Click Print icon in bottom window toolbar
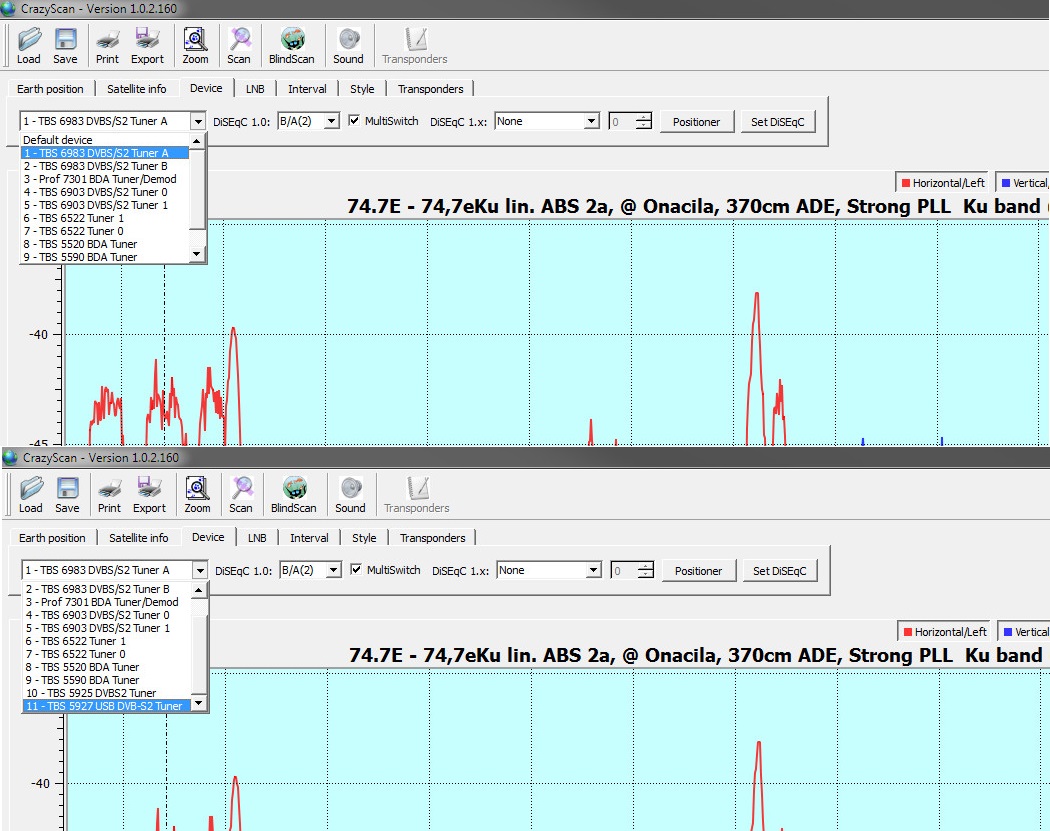Screen dimensions: 1050x831 [109, 489]
